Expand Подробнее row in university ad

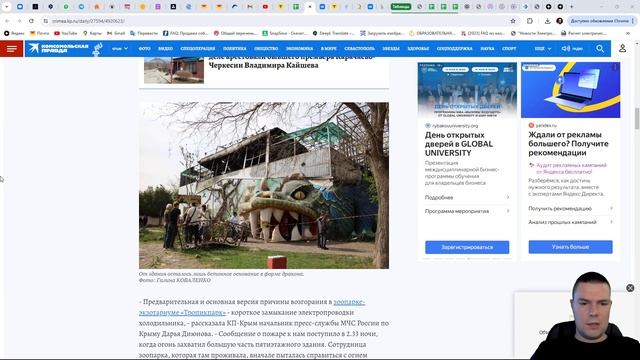click(467, 198)
